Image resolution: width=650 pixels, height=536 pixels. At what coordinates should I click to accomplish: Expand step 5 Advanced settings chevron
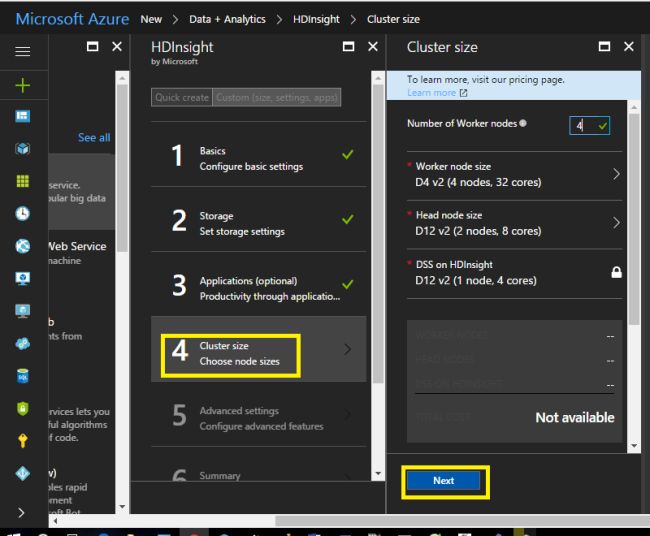click(x=347, y=415)
